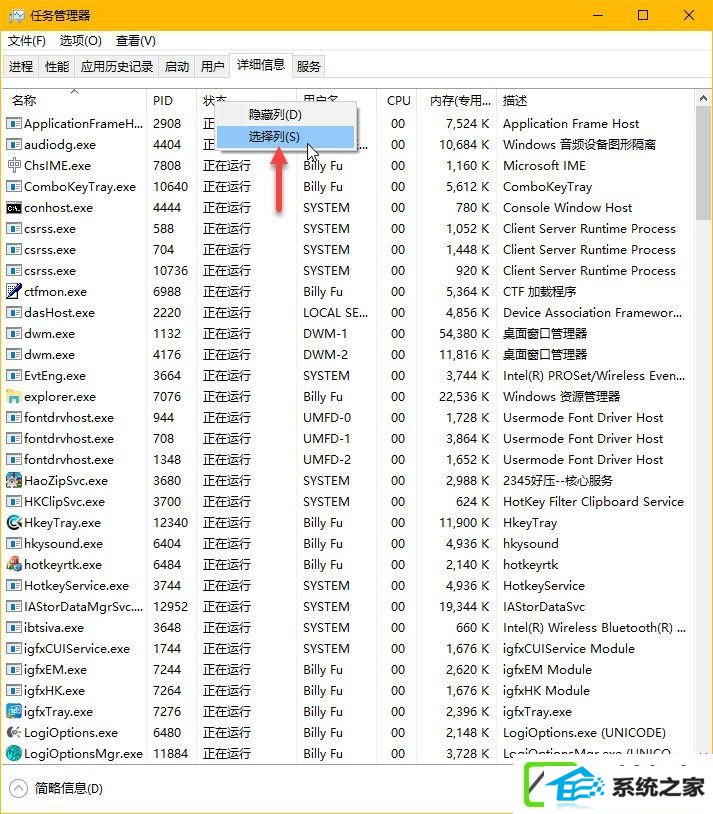
Task: Sort by the 名称 column header
Action: click(x=74, y=100)
